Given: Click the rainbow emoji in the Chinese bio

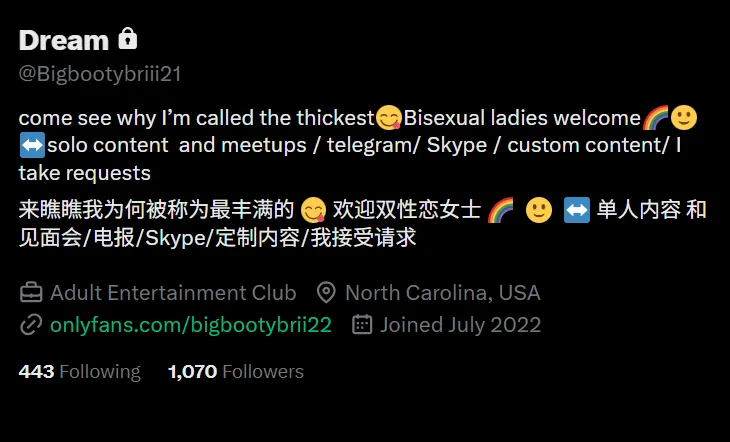Looking at the screenshot, I should (500, 210).
